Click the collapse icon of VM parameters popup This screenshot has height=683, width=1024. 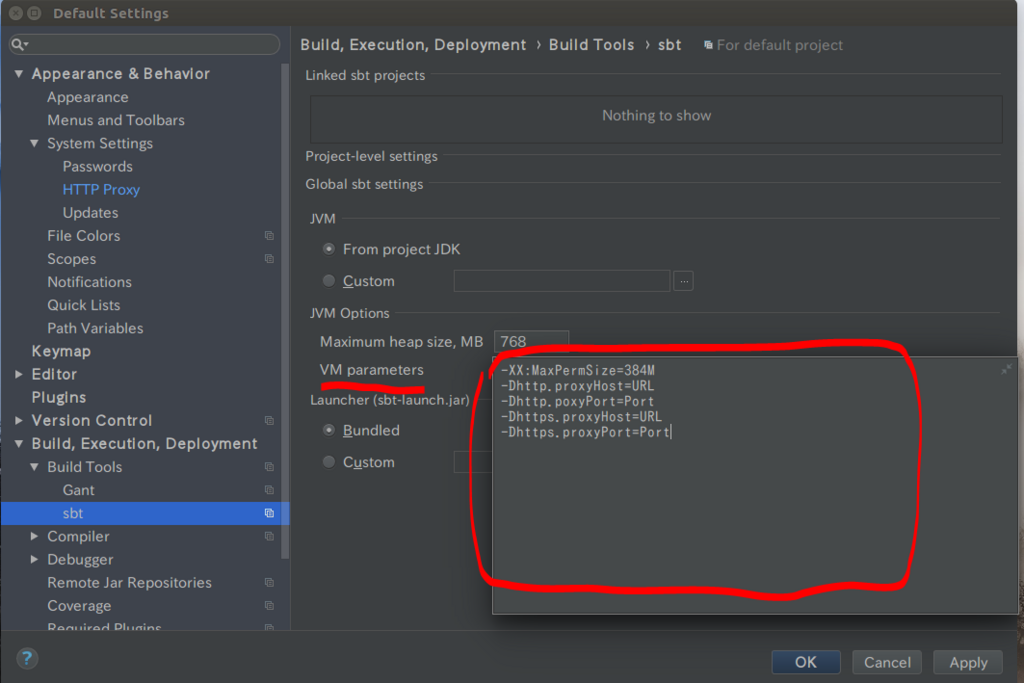click(x=1006, y=369)
